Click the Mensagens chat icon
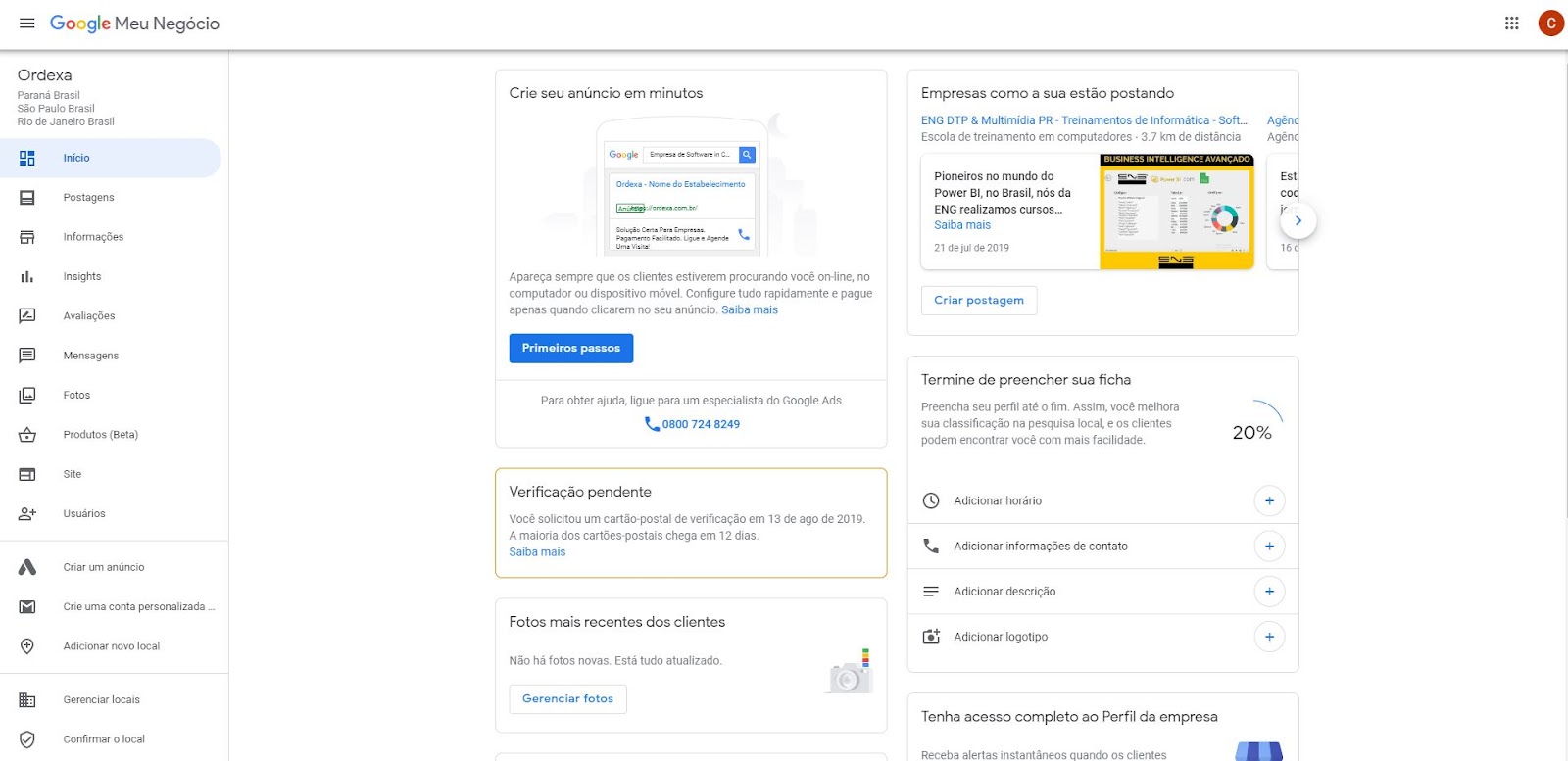Image resolution: width=1568 pixels, height=761 pixels. [x=27, y=356]
